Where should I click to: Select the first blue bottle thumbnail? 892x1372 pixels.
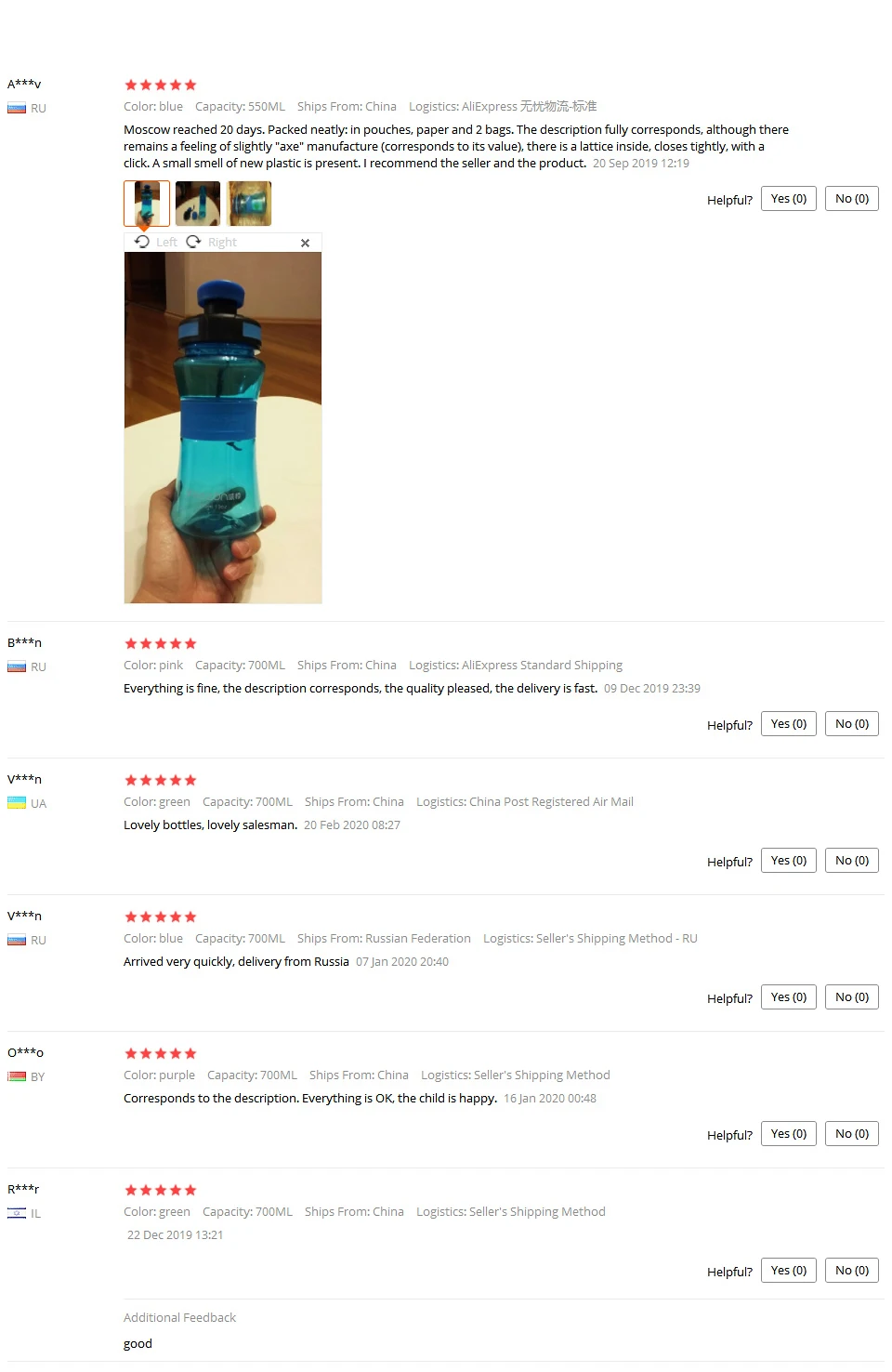(x=147, y=204)
